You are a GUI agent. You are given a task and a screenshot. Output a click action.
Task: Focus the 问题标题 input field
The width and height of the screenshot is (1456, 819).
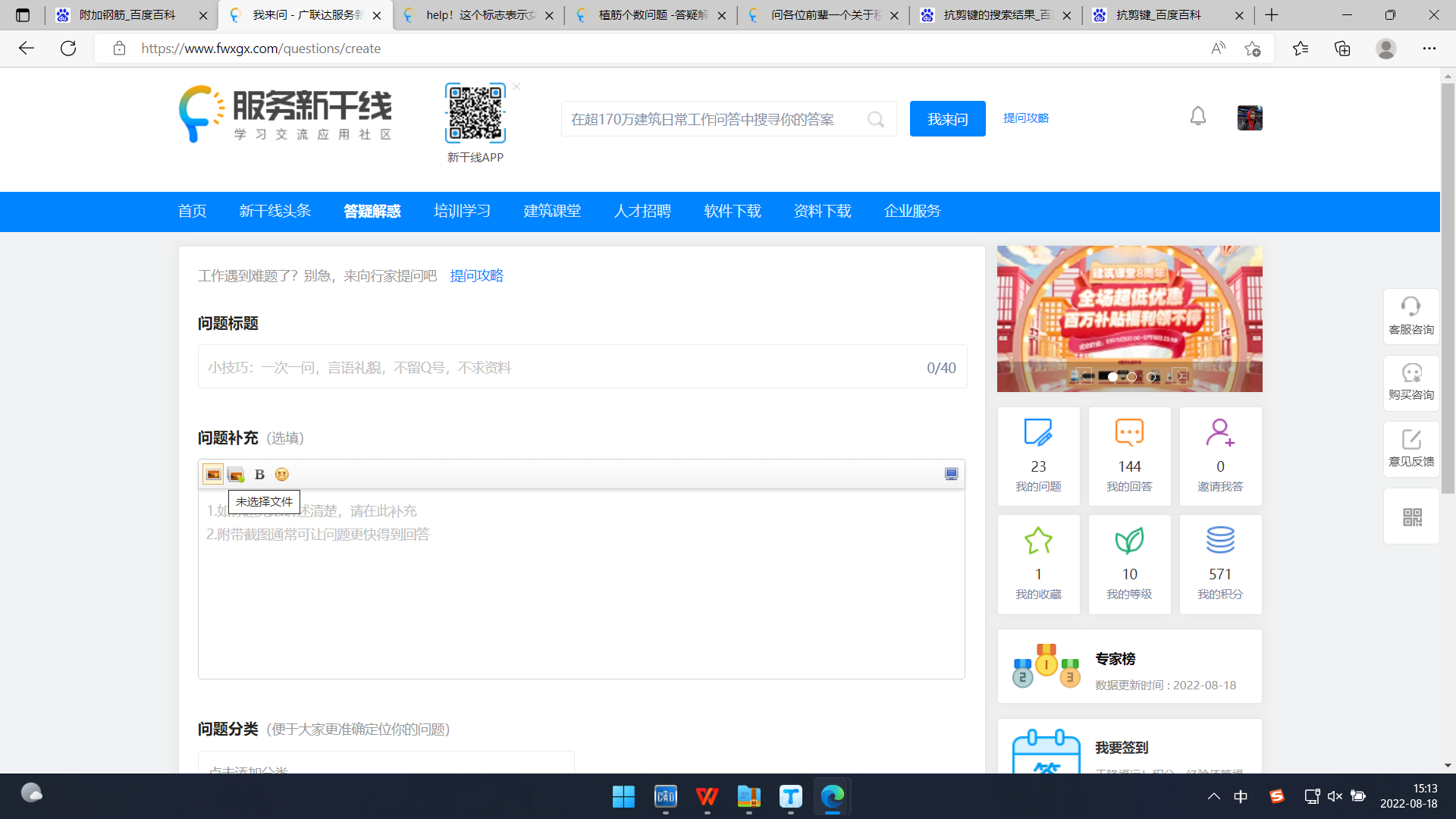pyautogui.click(x=582, y=367)
